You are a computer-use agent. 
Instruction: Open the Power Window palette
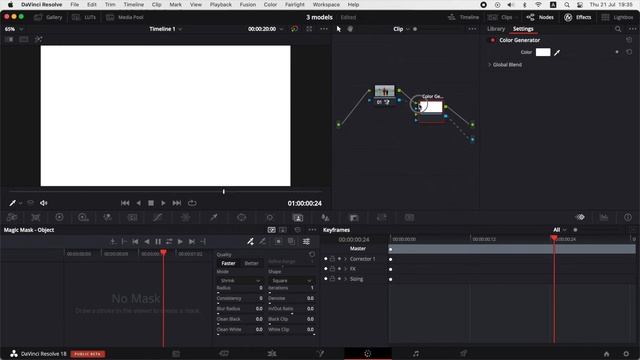242,218
